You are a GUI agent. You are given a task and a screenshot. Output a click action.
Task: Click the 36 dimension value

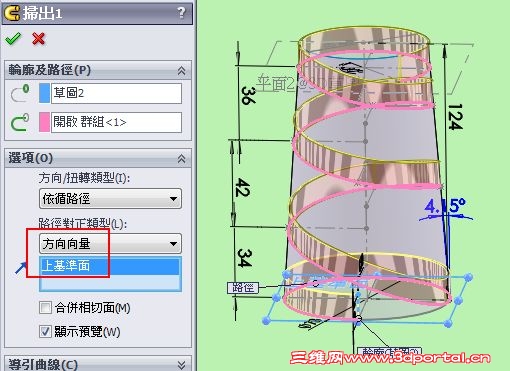tap(248, 96)
